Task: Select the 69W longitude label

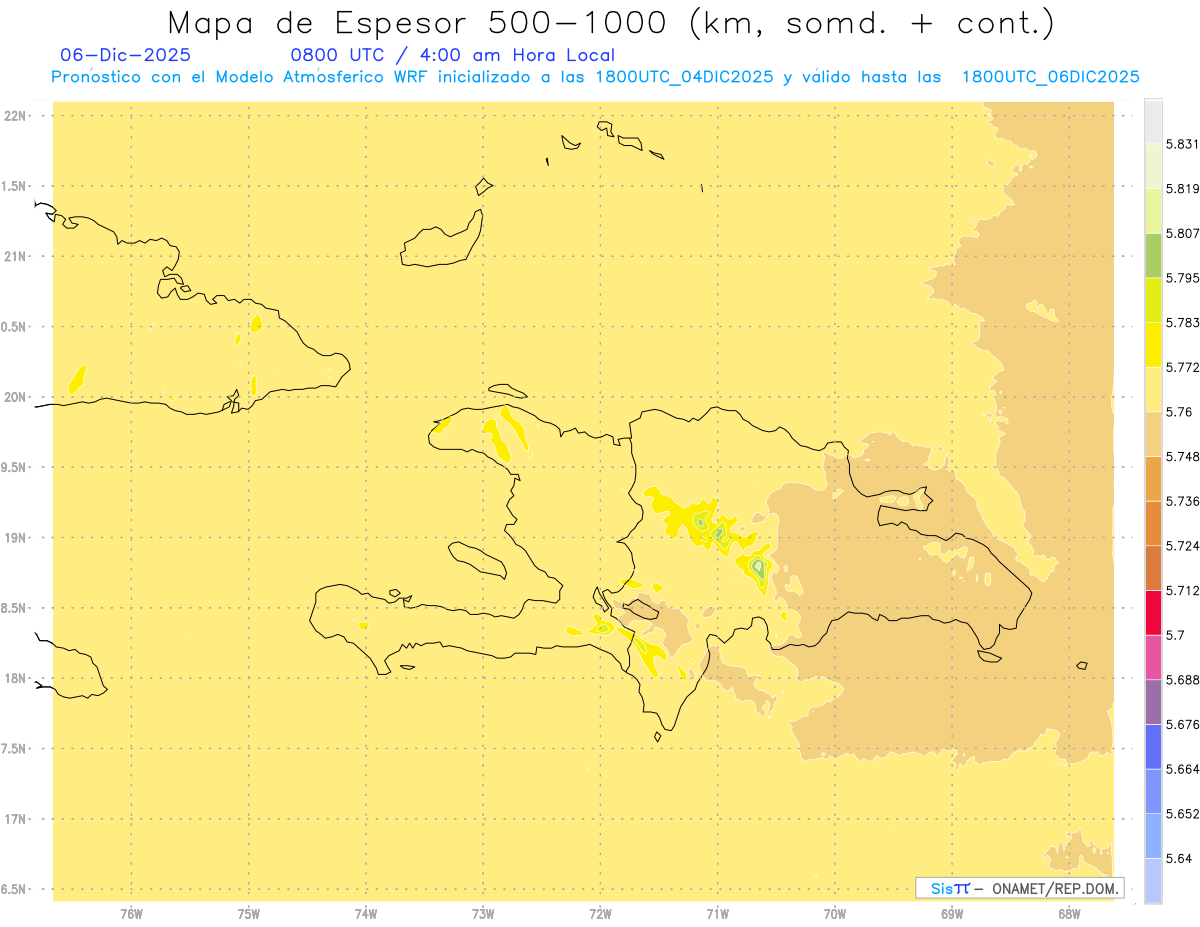Action: coord(952,914)
